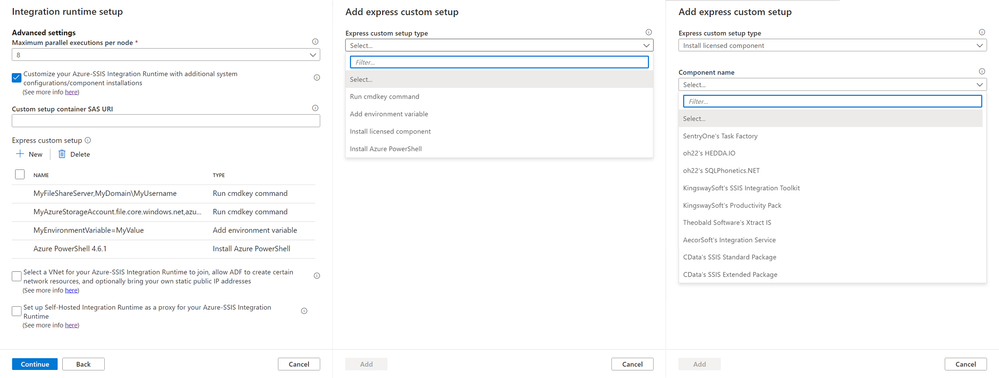Click info icon beside Self-Hosted Integration Runtime proxy option
The height and width of the screenshot is (378, 999).
[304, 311]
